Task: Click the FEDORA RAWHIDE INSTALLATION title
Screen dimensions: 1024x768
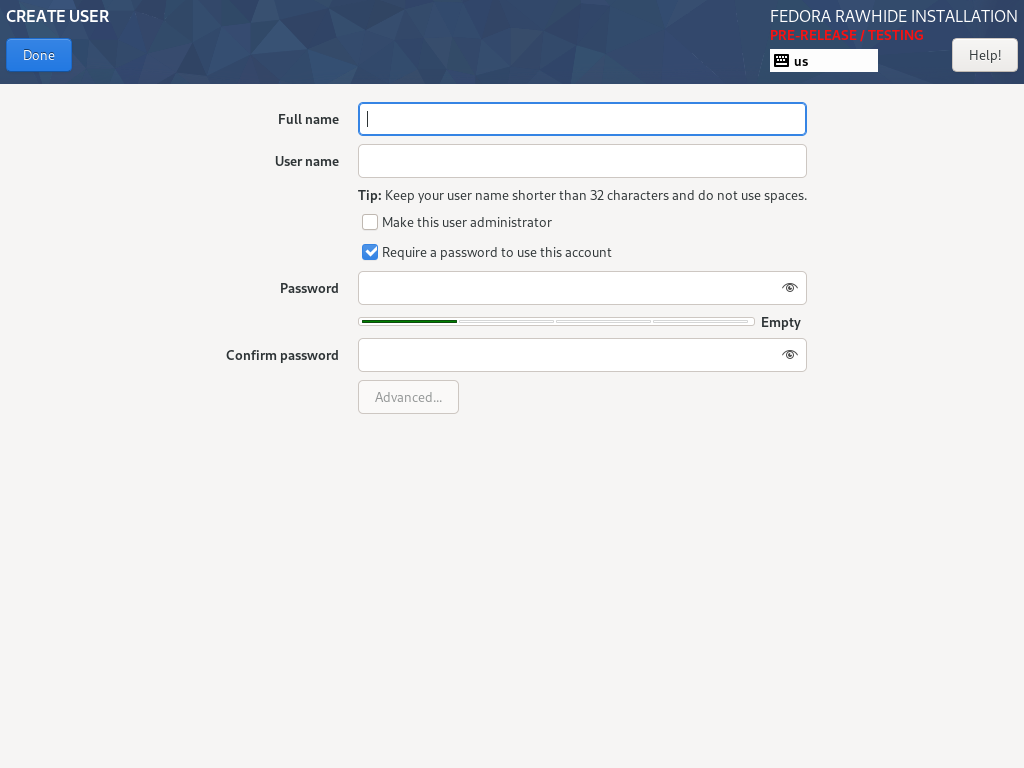Action: click(893, 16)
